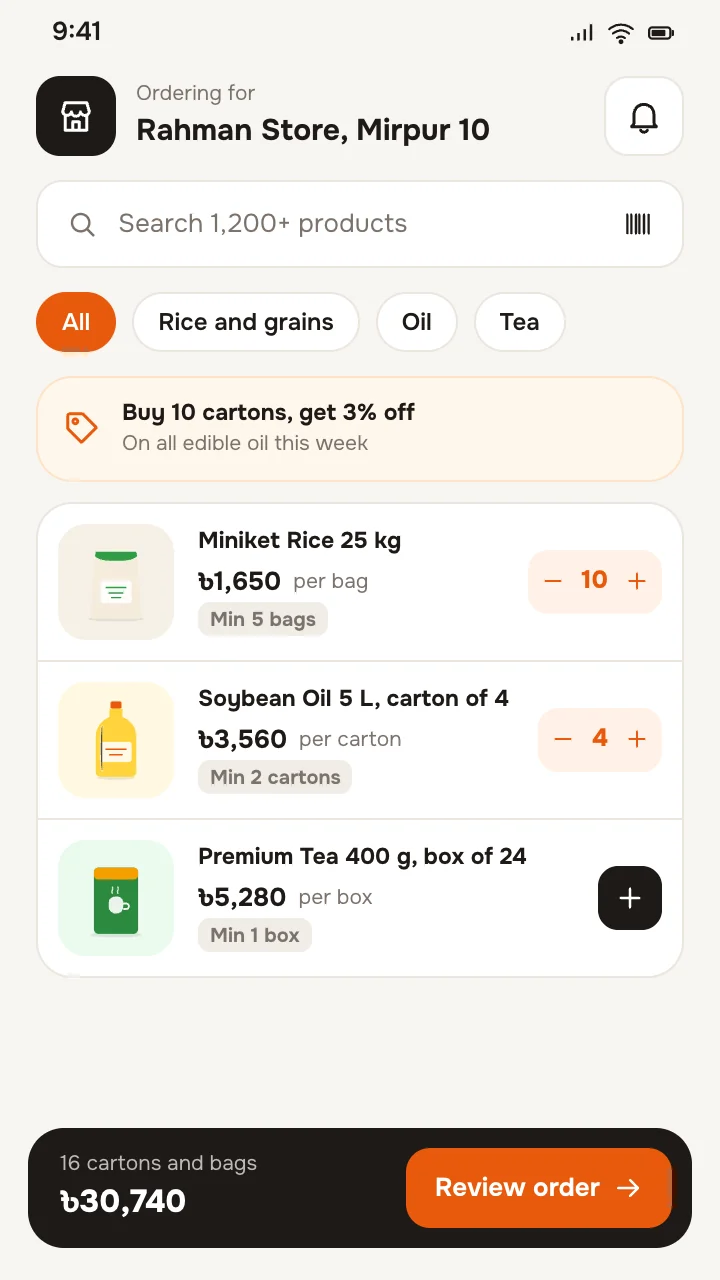Increase Soybean Oil quantity
The width and height of the screenshot is (720, 1280).
click(x=637, y=739)
